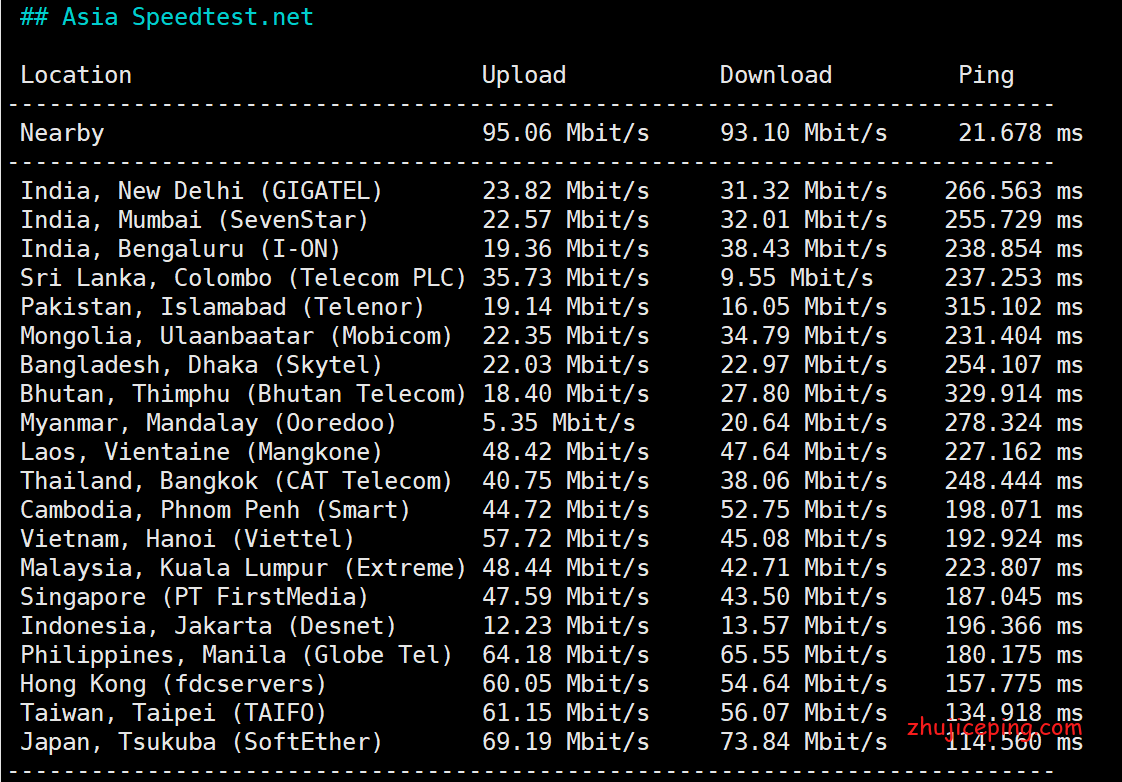Click Phnom Penh upload 44.72 Mbit/s
1122x782 pixels.
[x=565, y=509]
